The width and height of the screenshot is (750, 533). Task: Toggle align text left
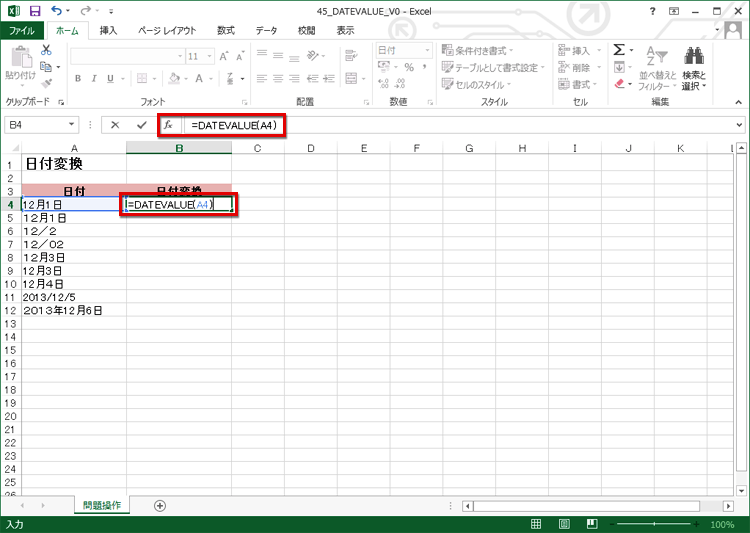click(262, 78)
